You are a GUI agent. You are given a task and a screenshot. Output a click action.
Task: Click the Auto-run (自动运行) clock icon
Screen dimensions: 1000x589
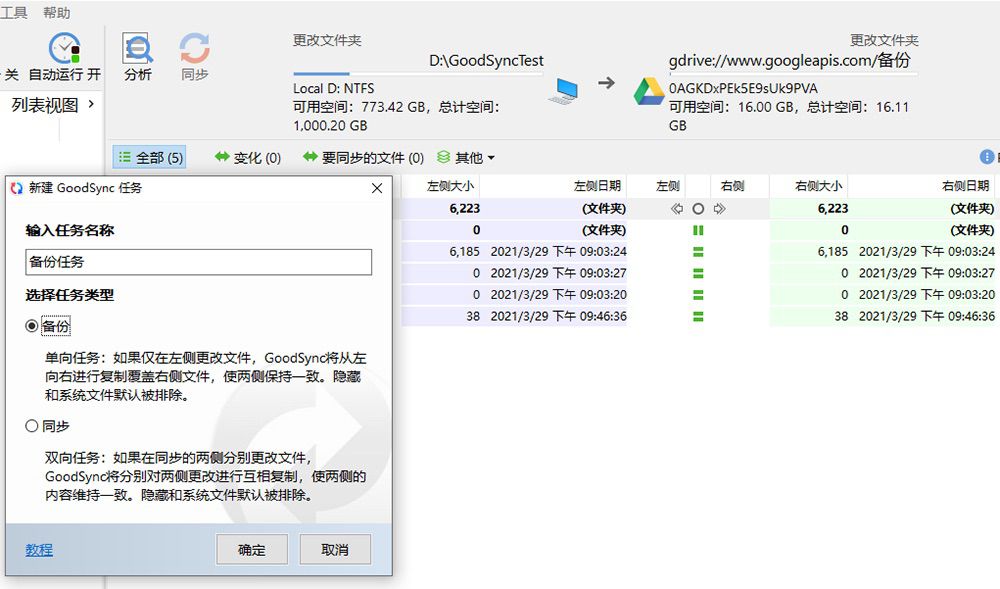point(65,48)
